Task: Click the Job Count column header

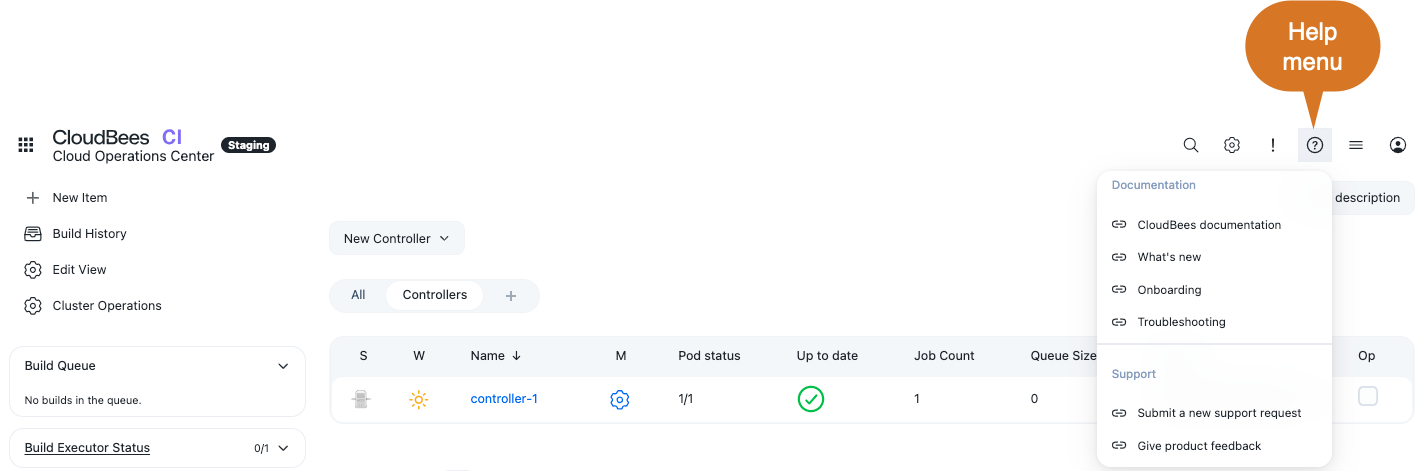Action: [944, 355]
